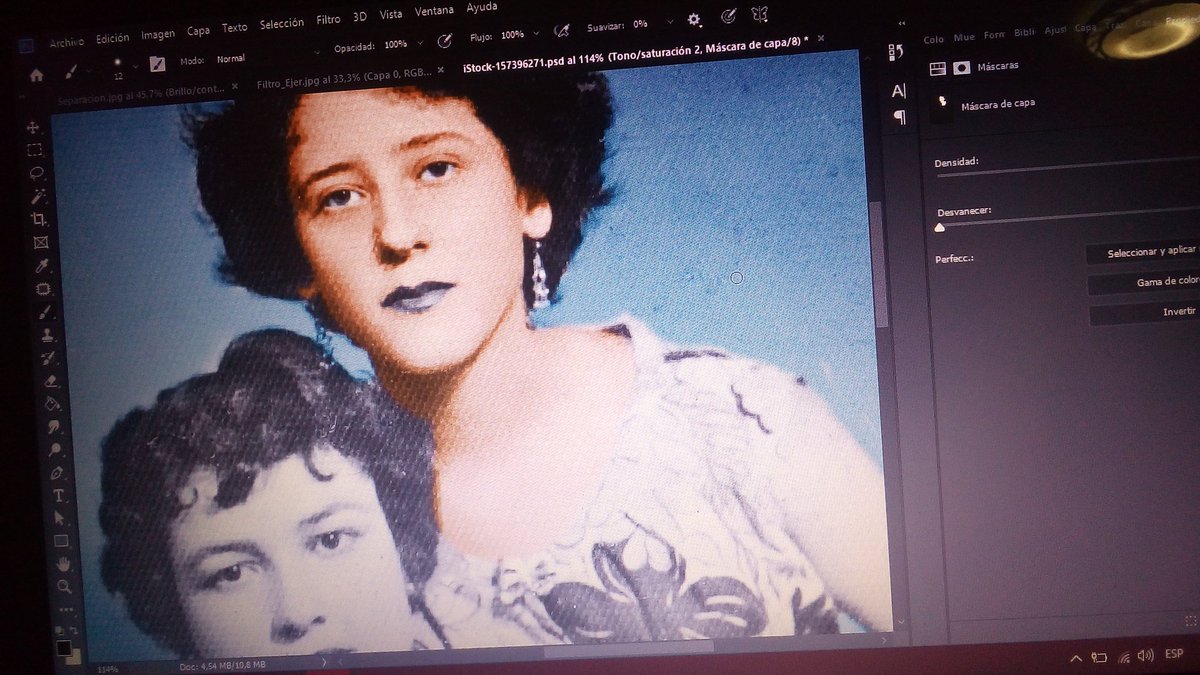The image size is (1200, 675).
Task: Select the Clone Stamp tool
Action: [x=47, y=335]
